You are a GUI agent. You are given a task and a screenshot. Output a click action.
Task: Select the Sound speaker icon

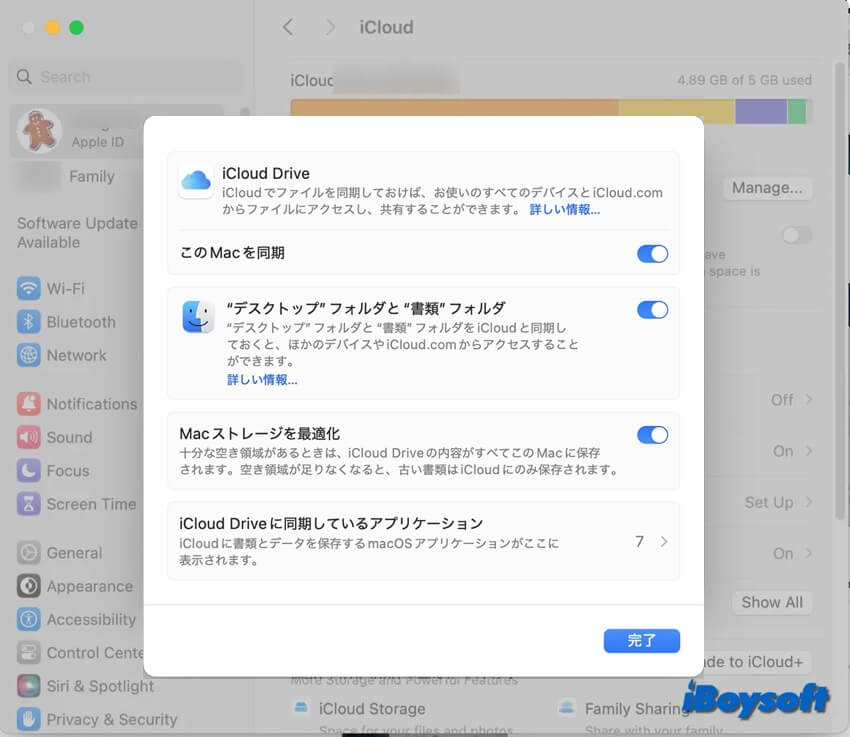point(28,437)
